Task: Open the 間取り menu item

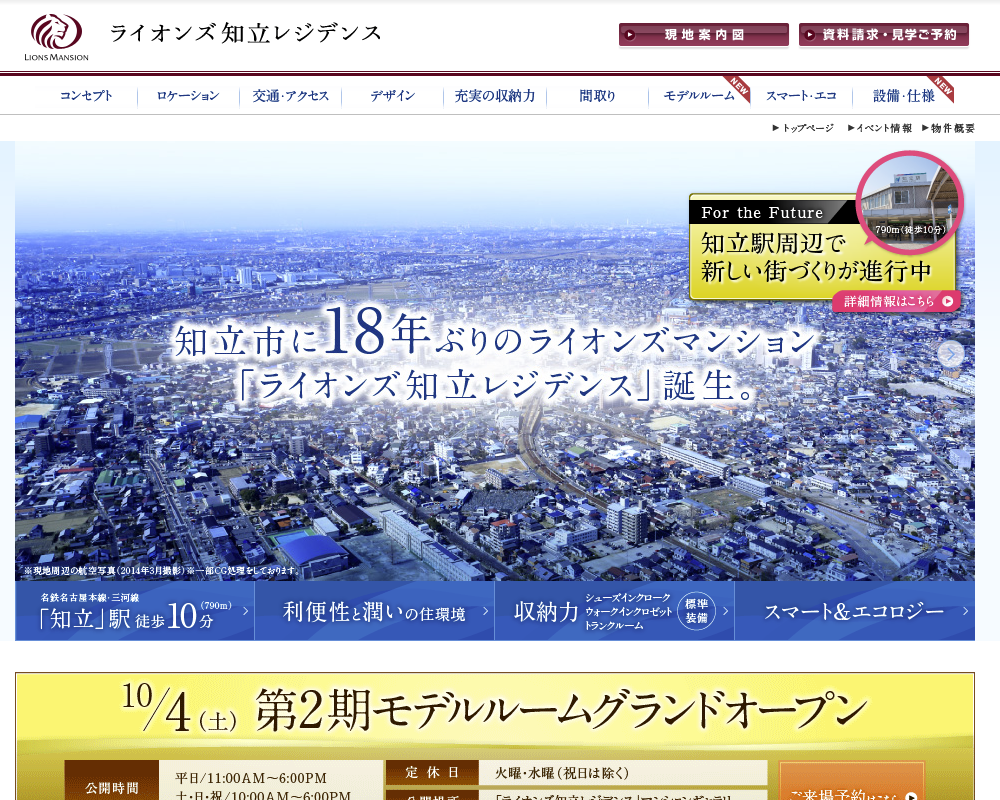Action: (x=597, y=96)
